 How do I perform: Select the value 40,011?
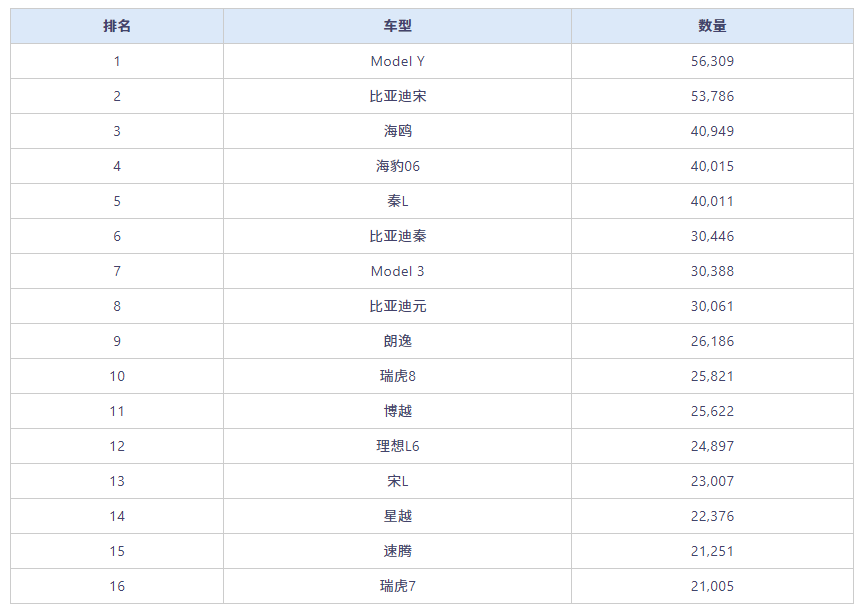(712, 201)
